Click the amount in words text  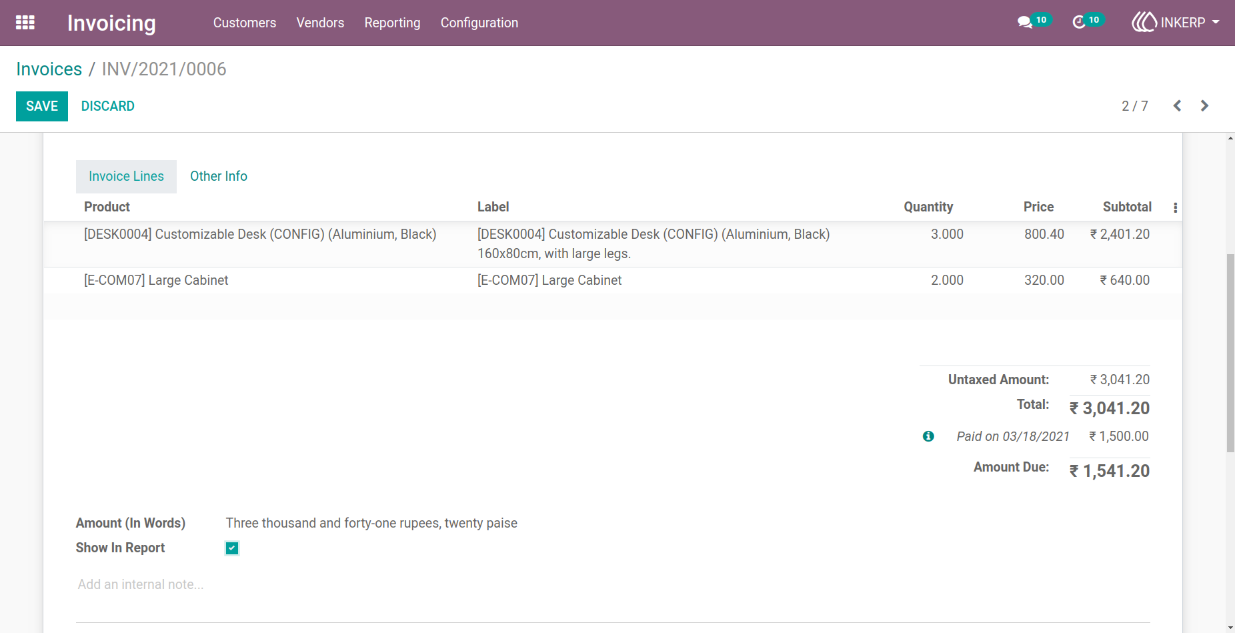pos(372,523)
